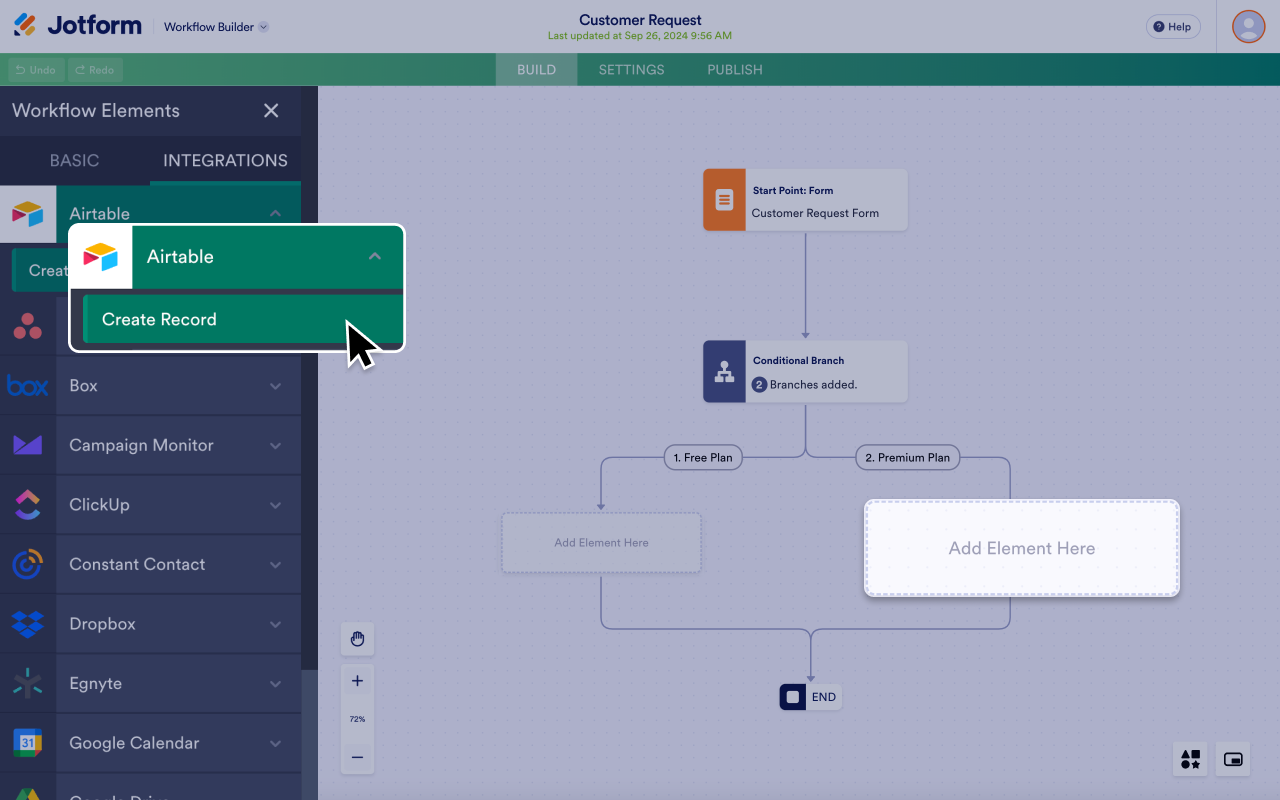Select the Premium Plan branch label
The height and width of the screenshot is (800, 1280).
[907, 457]
